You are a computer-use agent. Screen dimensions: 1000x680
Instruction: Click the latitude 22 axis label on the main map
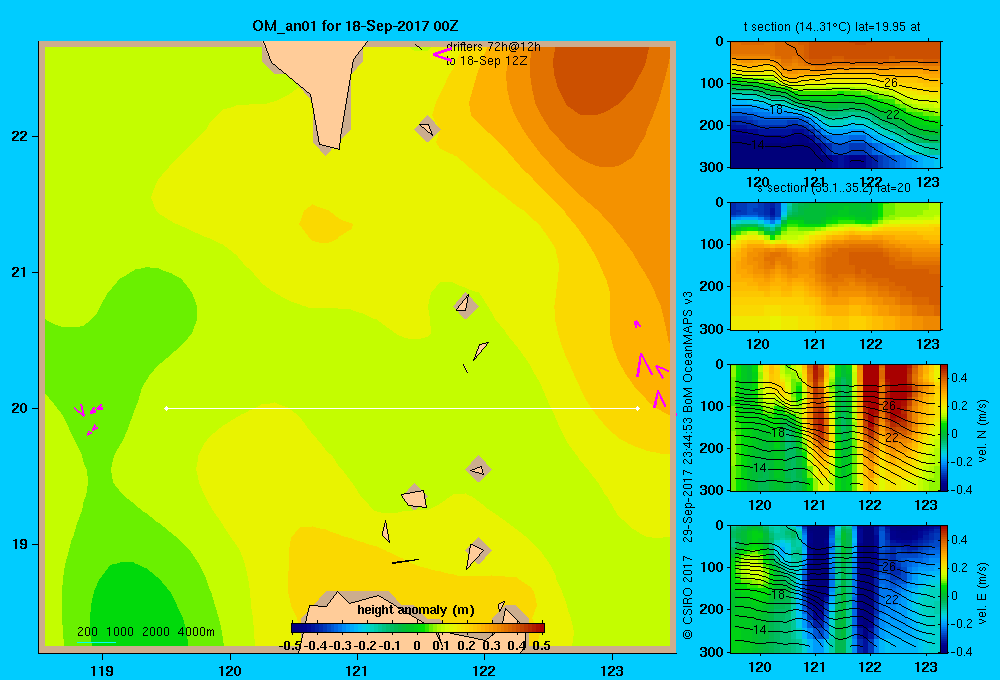[20, 137]
